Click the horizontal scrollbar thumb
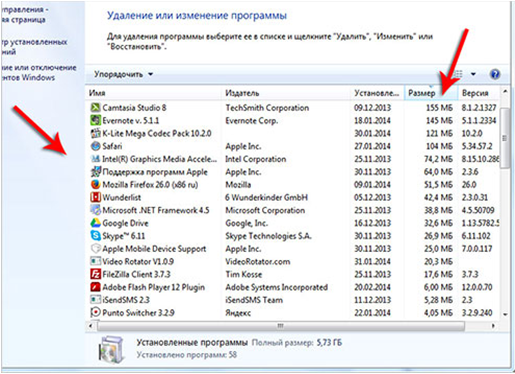 pos(281,326)
